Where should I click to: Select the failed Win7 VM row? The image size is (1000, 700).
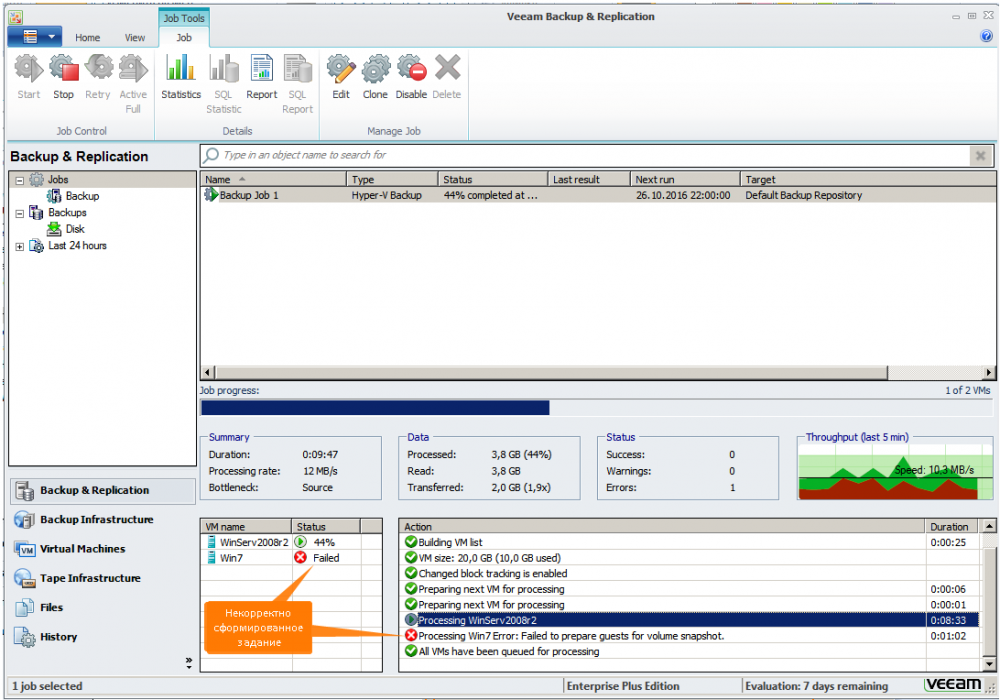pos(232,558)
